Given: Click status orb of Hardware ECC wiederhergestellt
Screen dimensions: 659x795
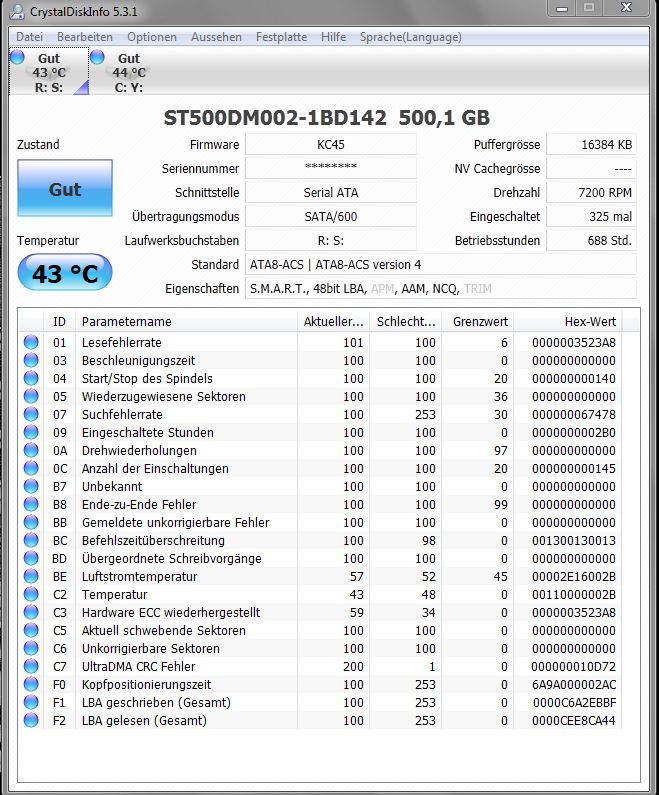Looking at the screenshot, I should pos(31,612).
